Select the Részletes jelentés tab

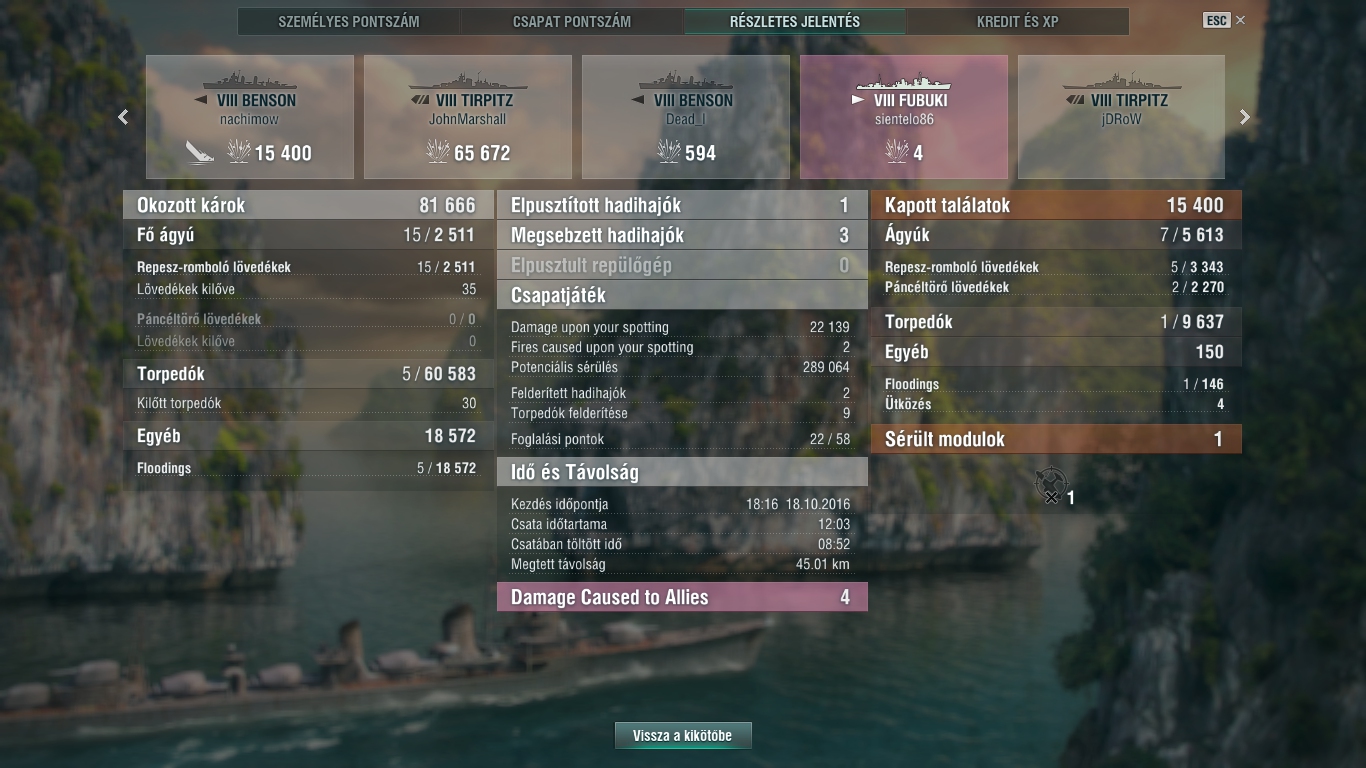point(795,21)
